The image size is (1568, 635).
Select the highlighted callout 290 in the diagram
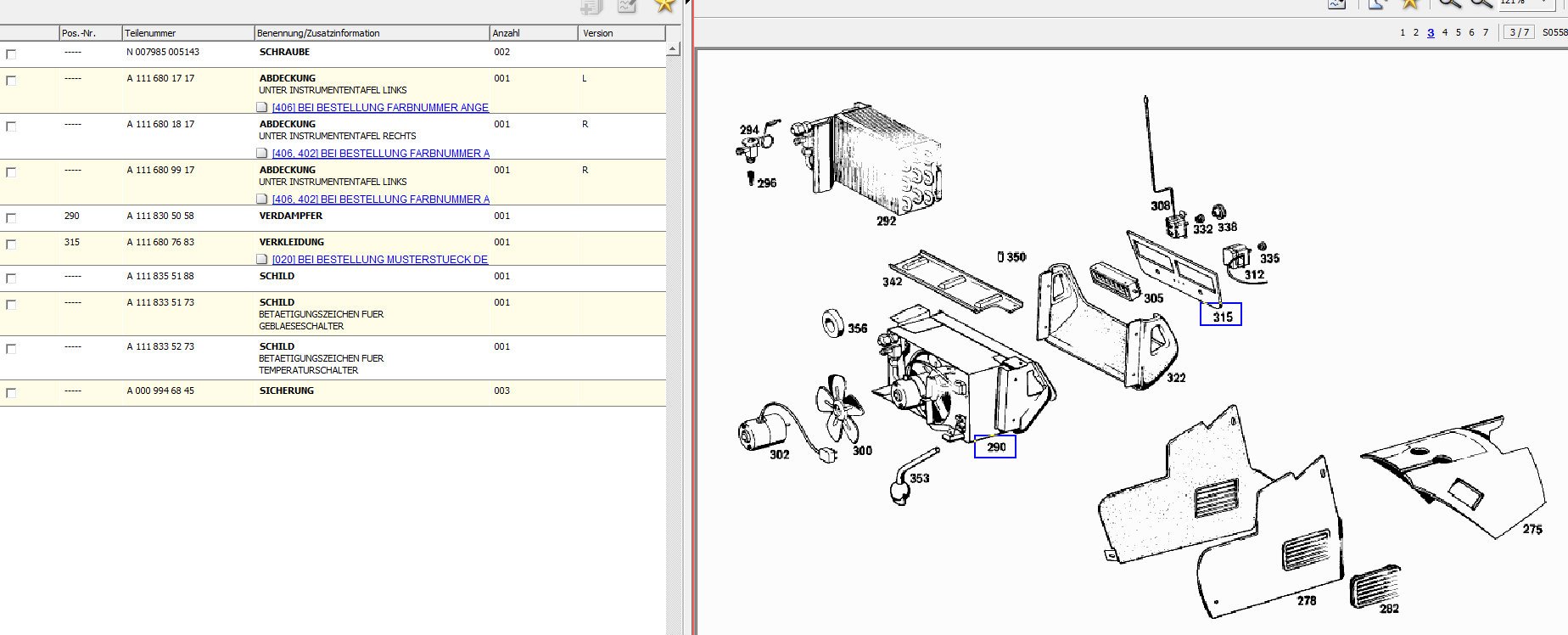[x=995, y=447]
